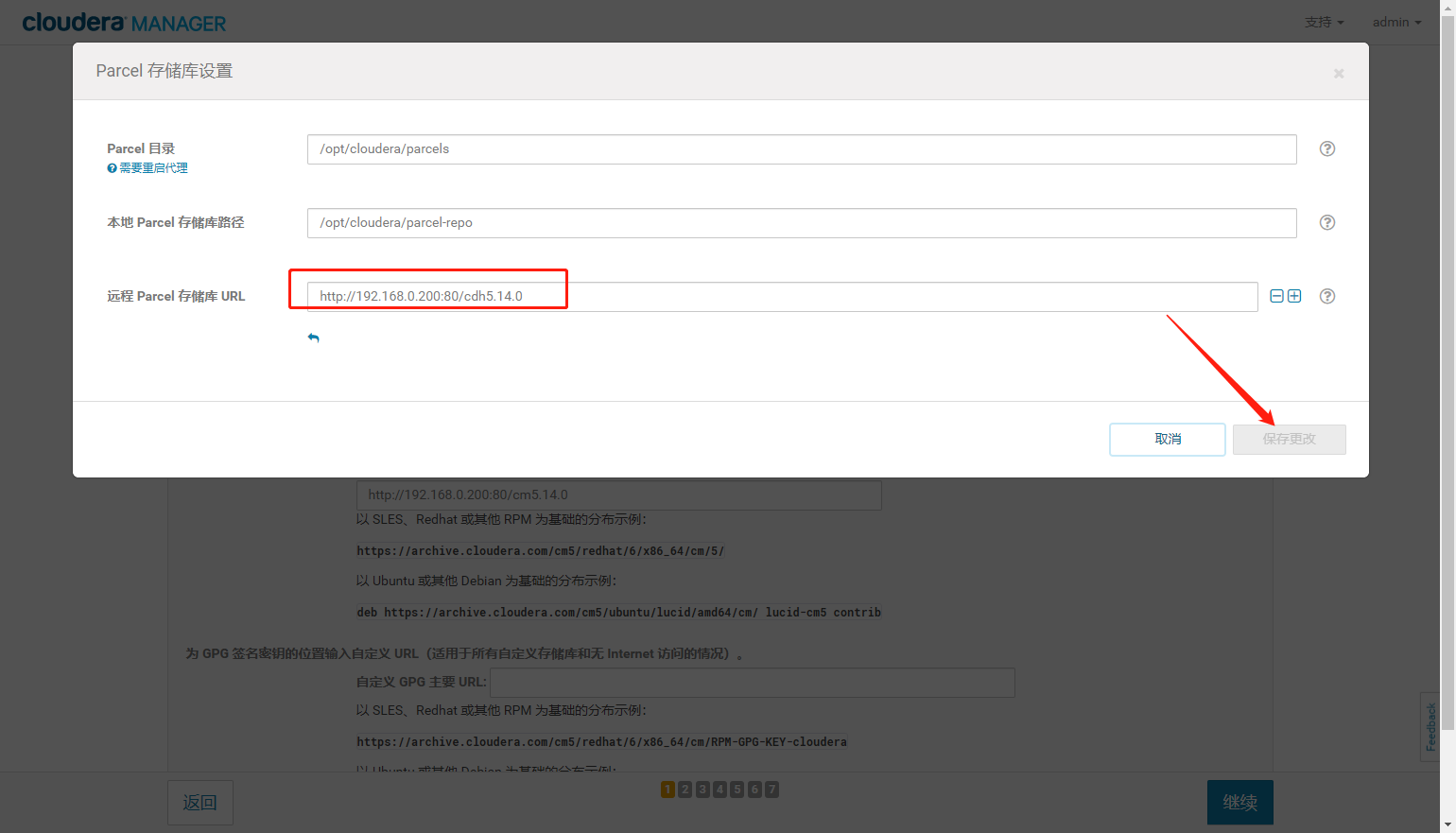Click the 返回 button
This screenshot has width=1456, height=833.
(x=200, y=802)
